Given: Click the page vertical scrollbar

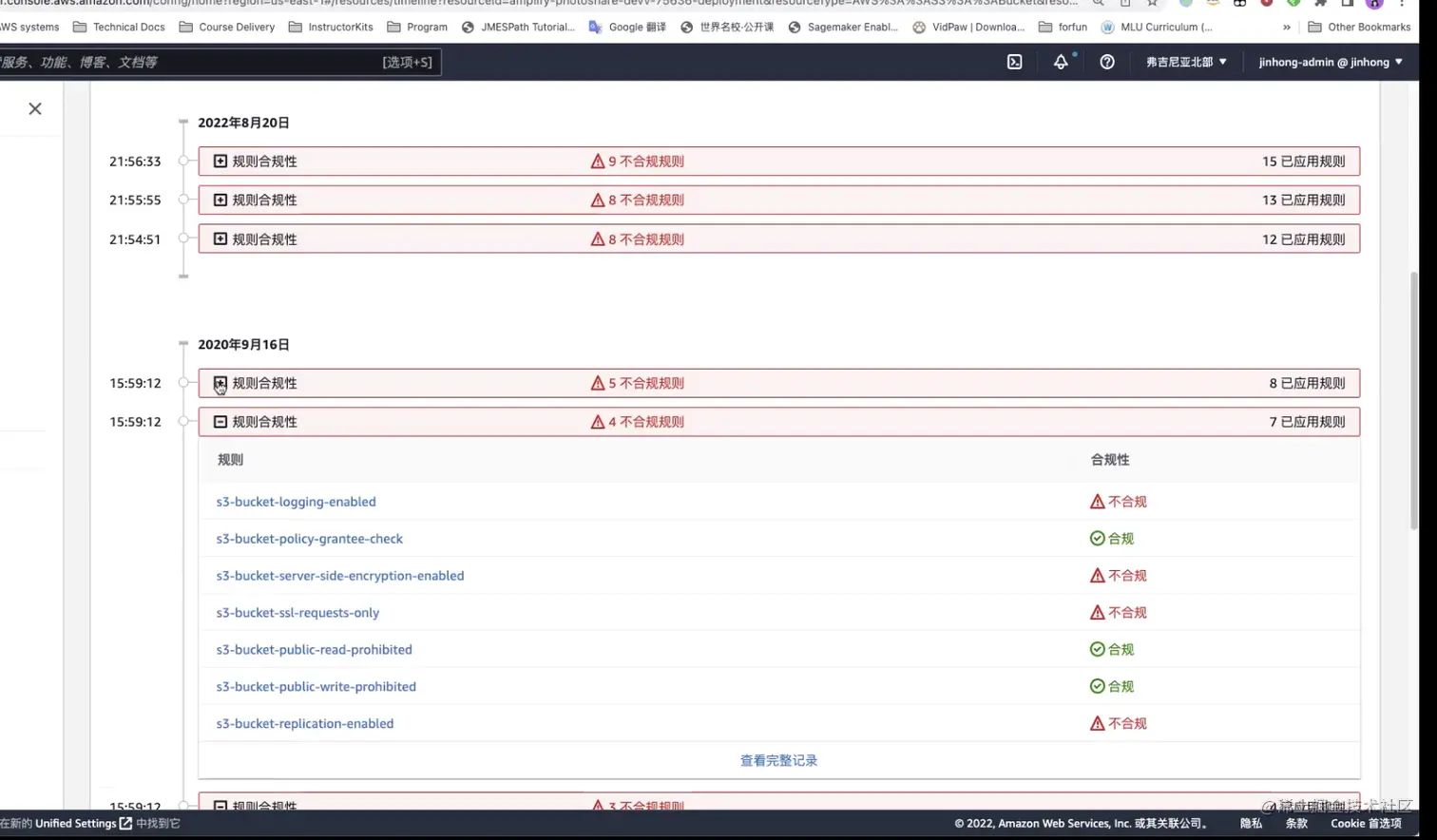Looking at the screenshot, I should click(1413, 400).
